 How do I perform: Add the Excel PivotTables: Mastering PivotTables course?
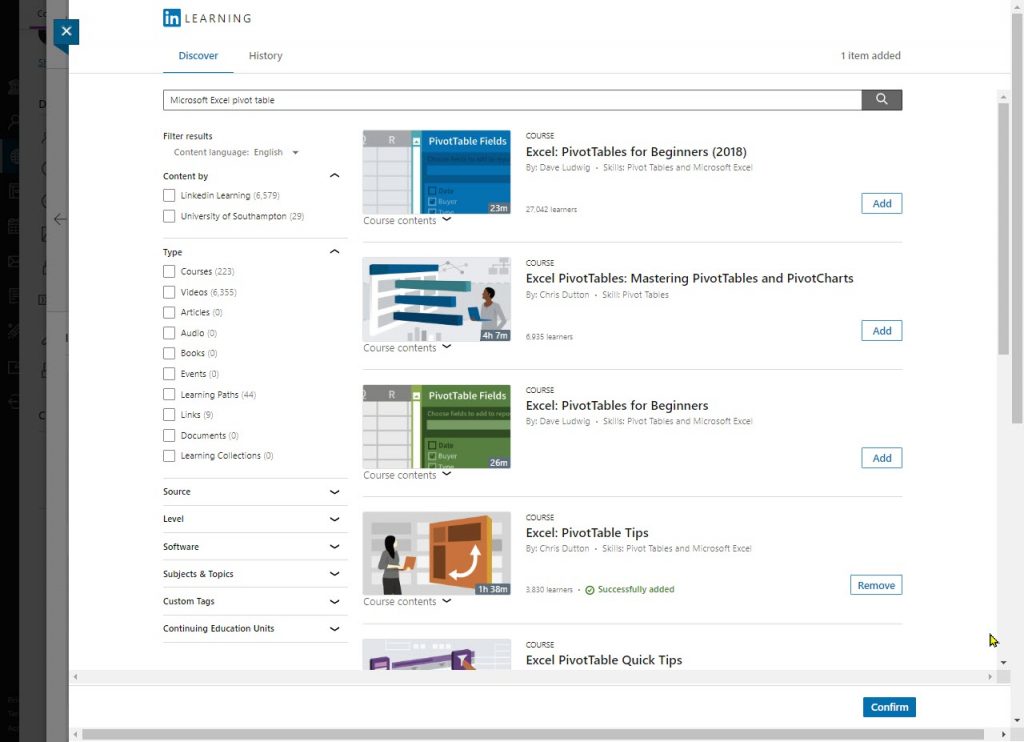point(881,330)
